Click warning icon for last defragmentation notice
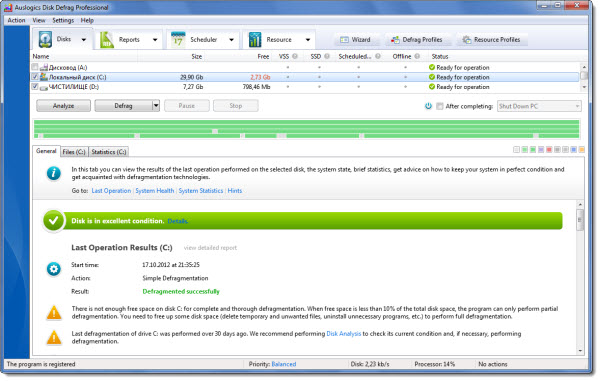The height and width of the screenshot is (381, 600). pos(54,337)
